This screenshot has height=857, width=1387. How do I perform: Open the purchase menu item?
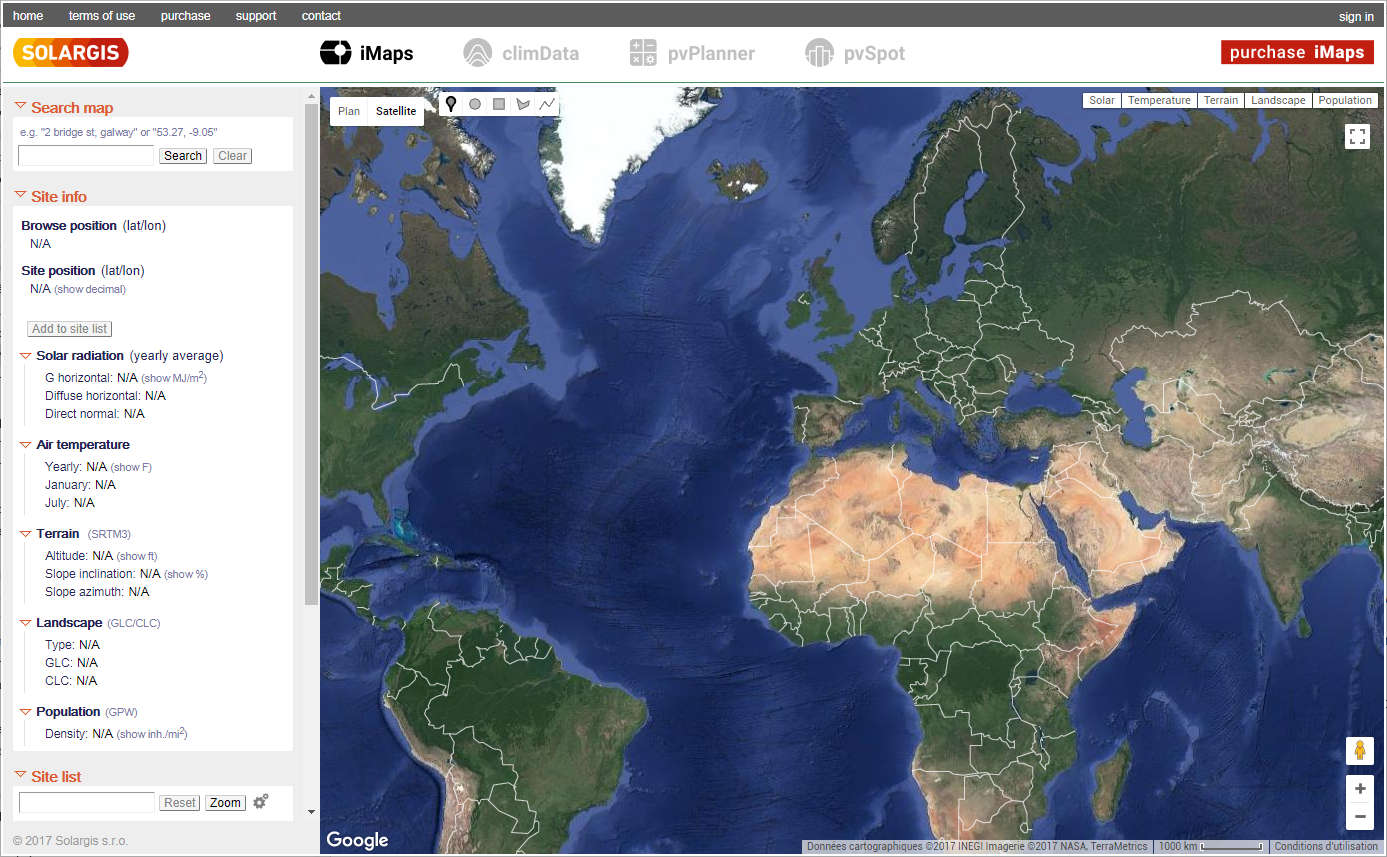(x=185, y=16)
